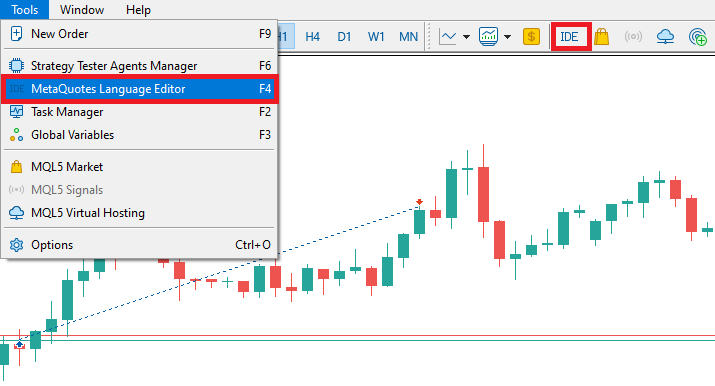Click the New Order plus icon
Viewport: 715px width, 386px height.
[16, 34]
